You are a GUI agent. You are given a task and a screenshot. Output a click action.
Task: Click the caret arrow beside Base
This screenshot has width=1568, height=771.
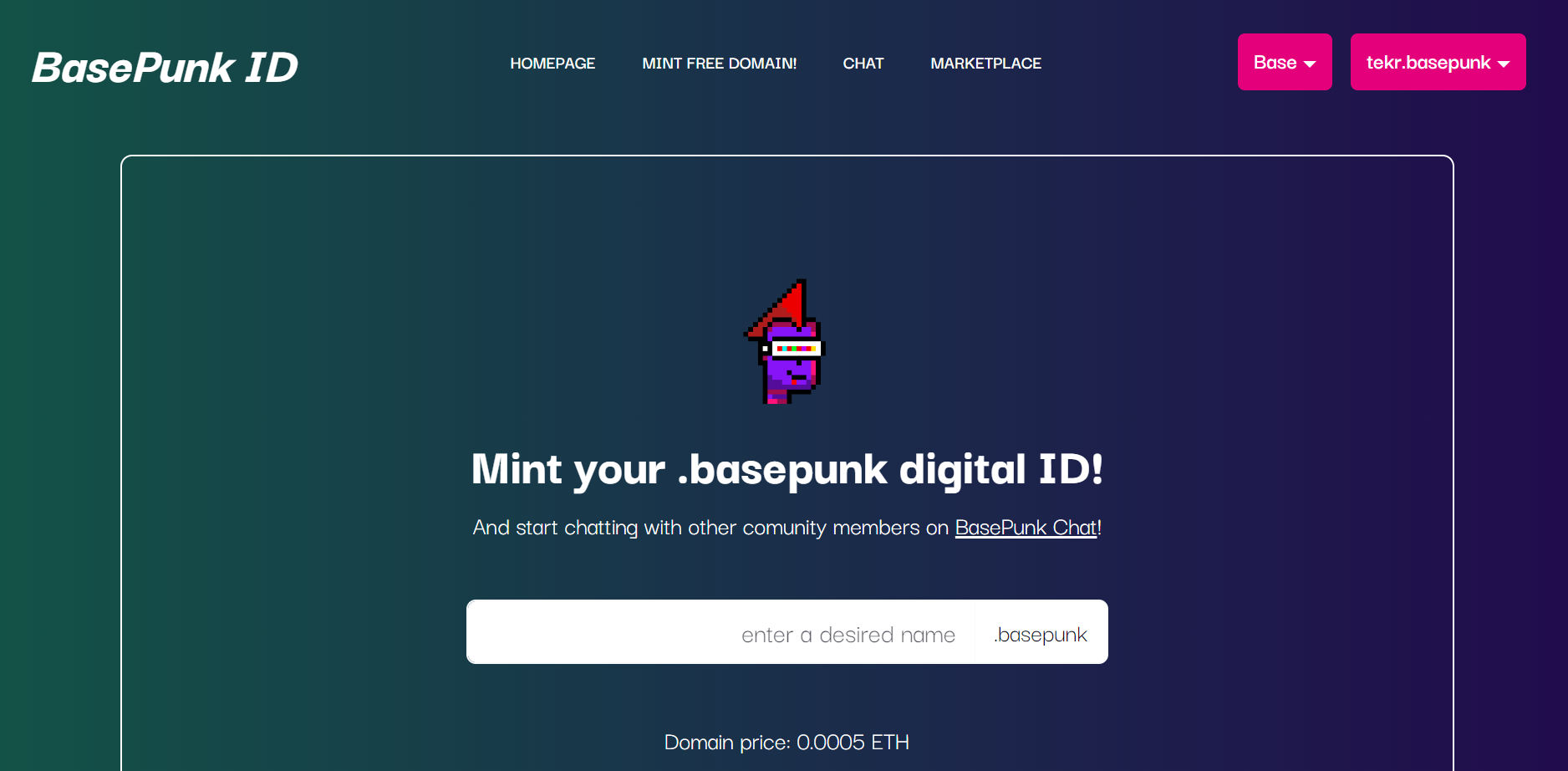1310,64
